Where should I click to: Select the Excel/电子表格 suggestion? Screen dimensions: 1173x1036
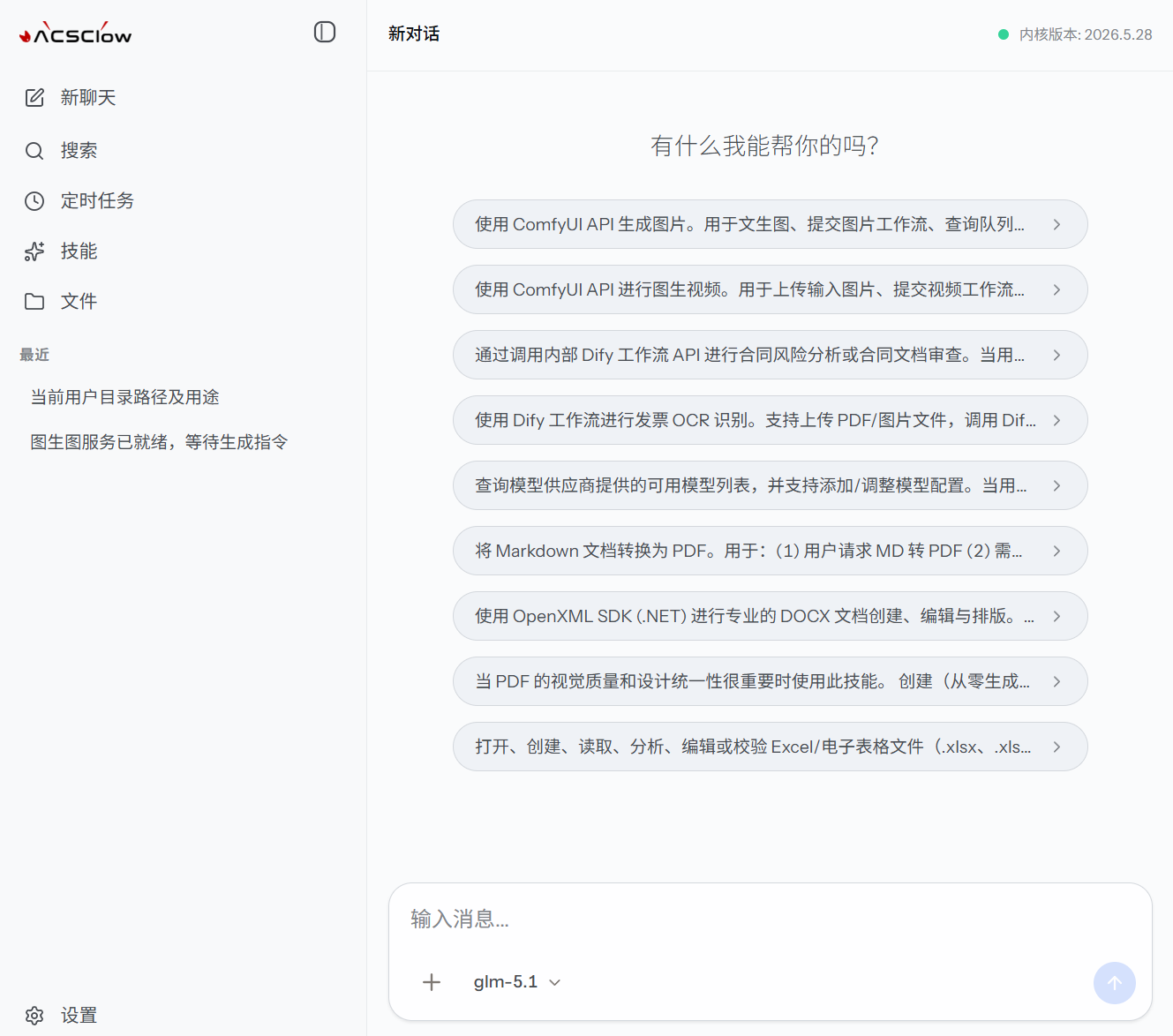(771, 747)
